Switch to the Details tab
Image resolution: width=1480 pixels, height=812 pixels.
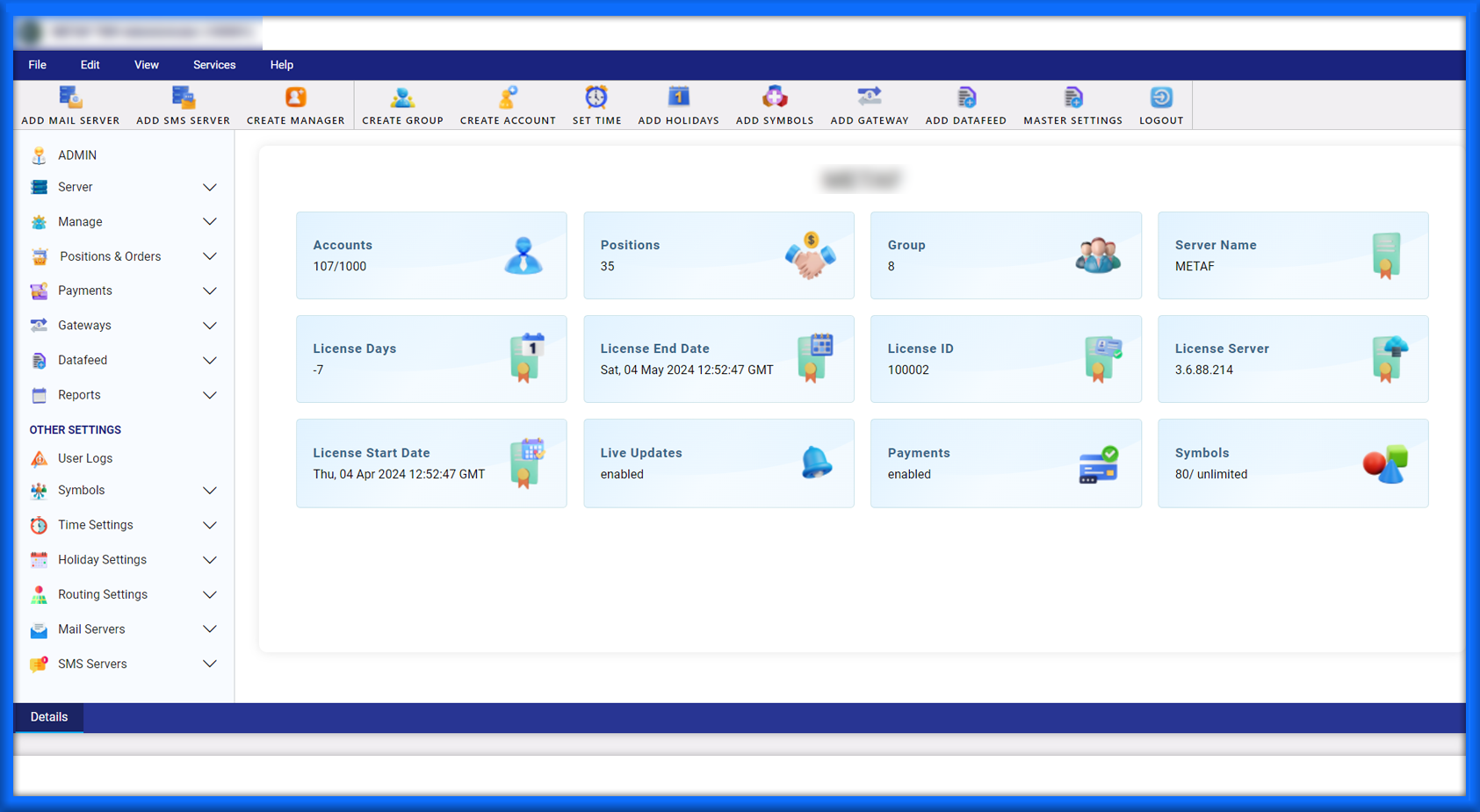click(49, 717)
